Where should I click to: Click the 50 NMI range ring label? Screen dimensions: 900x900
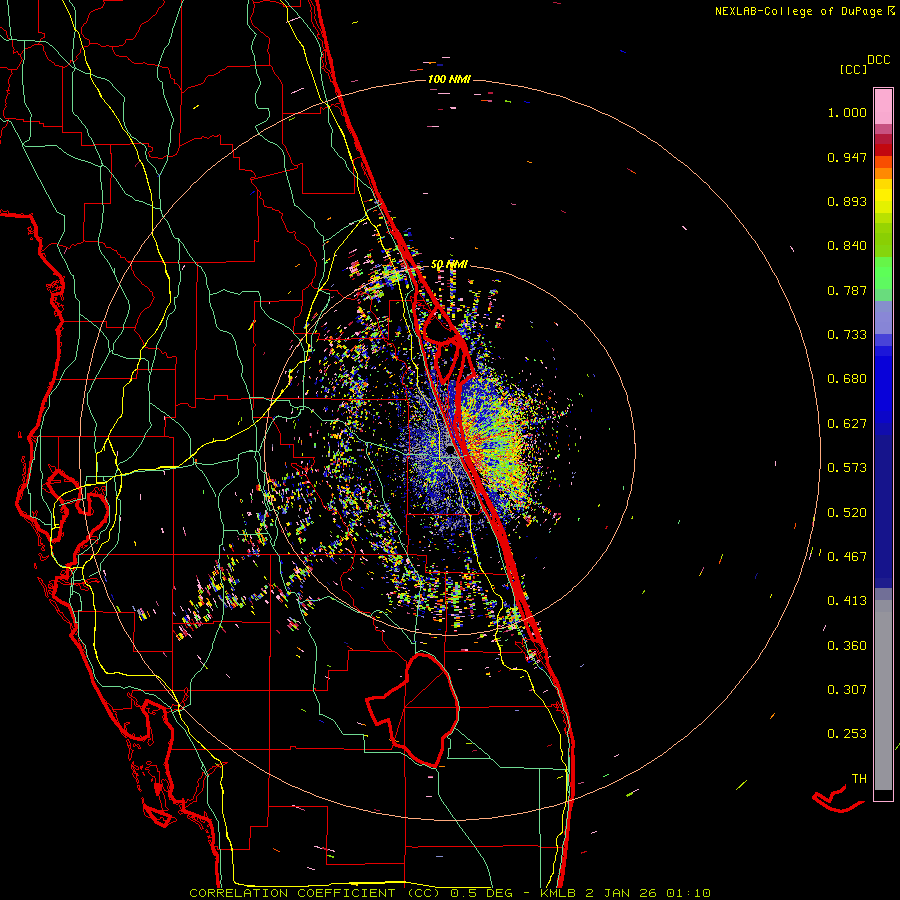(x=449, y=264)
